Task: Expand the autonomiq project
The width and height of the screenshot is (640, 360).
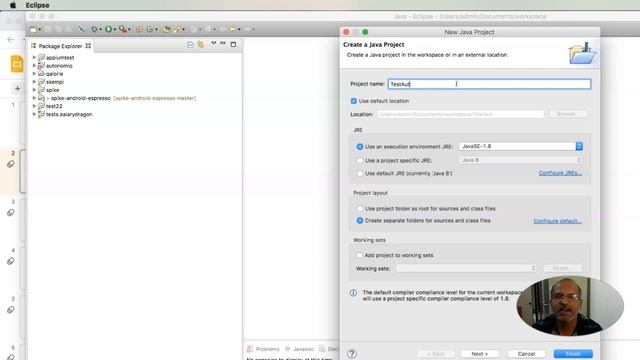Action: [34, 65]
